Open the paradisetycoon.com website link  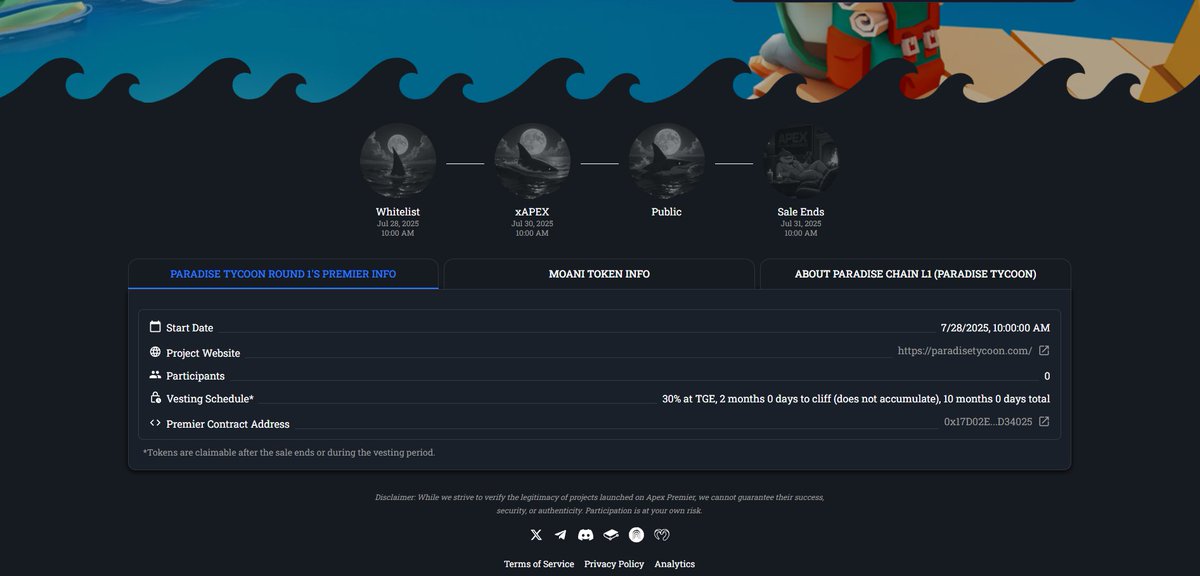[964, 349]
